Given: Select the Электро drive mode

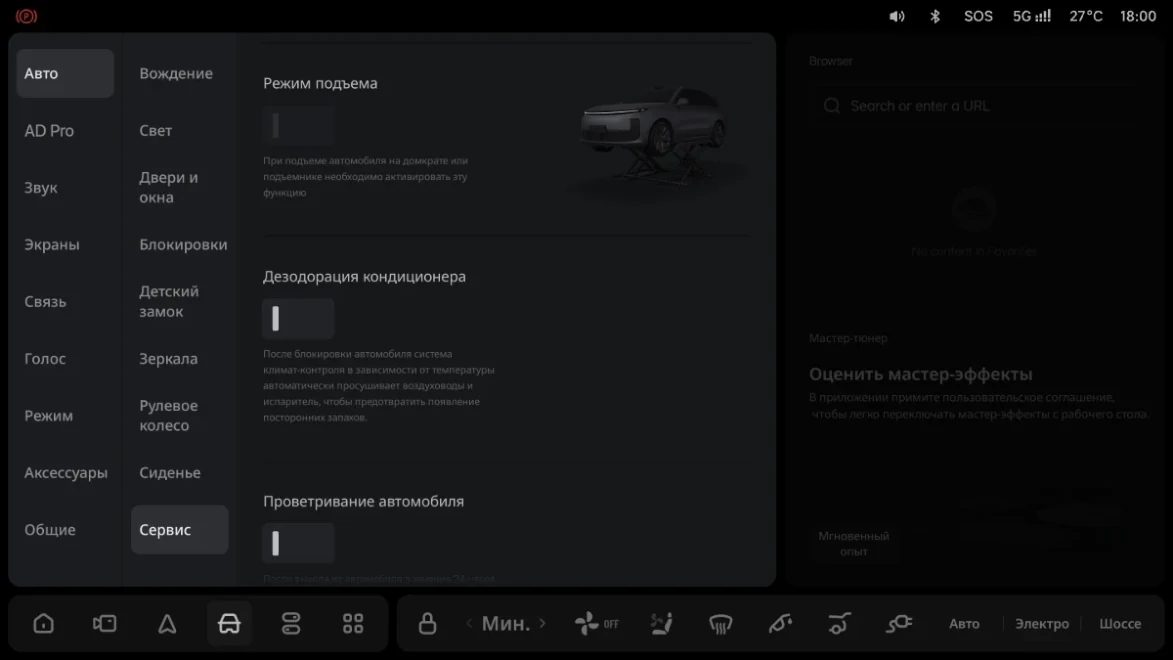Looking at the screenshot, I should 1041,623.
